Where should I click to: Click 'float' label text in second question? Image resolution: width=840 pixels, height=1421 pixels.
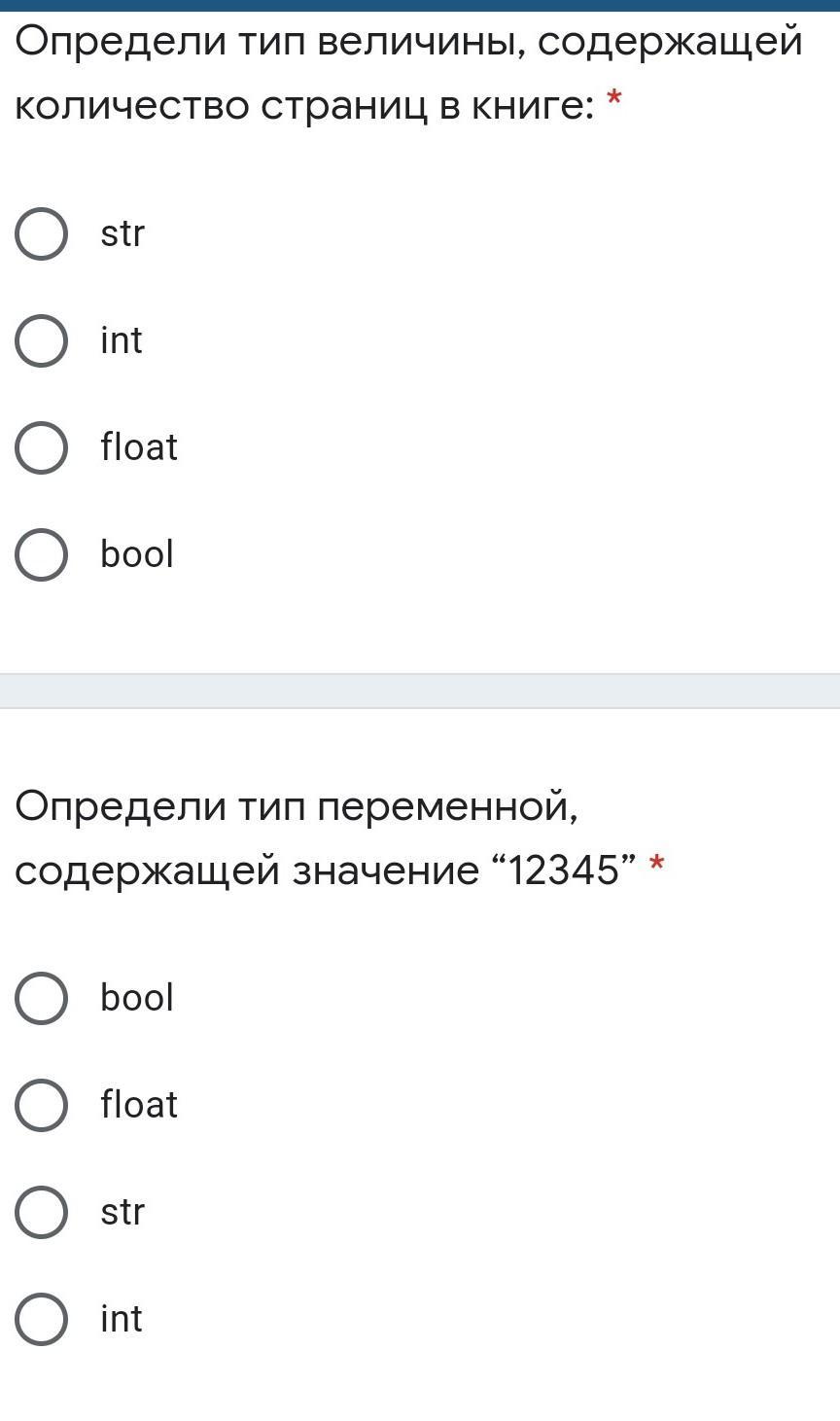click(x=139, y=1106)
